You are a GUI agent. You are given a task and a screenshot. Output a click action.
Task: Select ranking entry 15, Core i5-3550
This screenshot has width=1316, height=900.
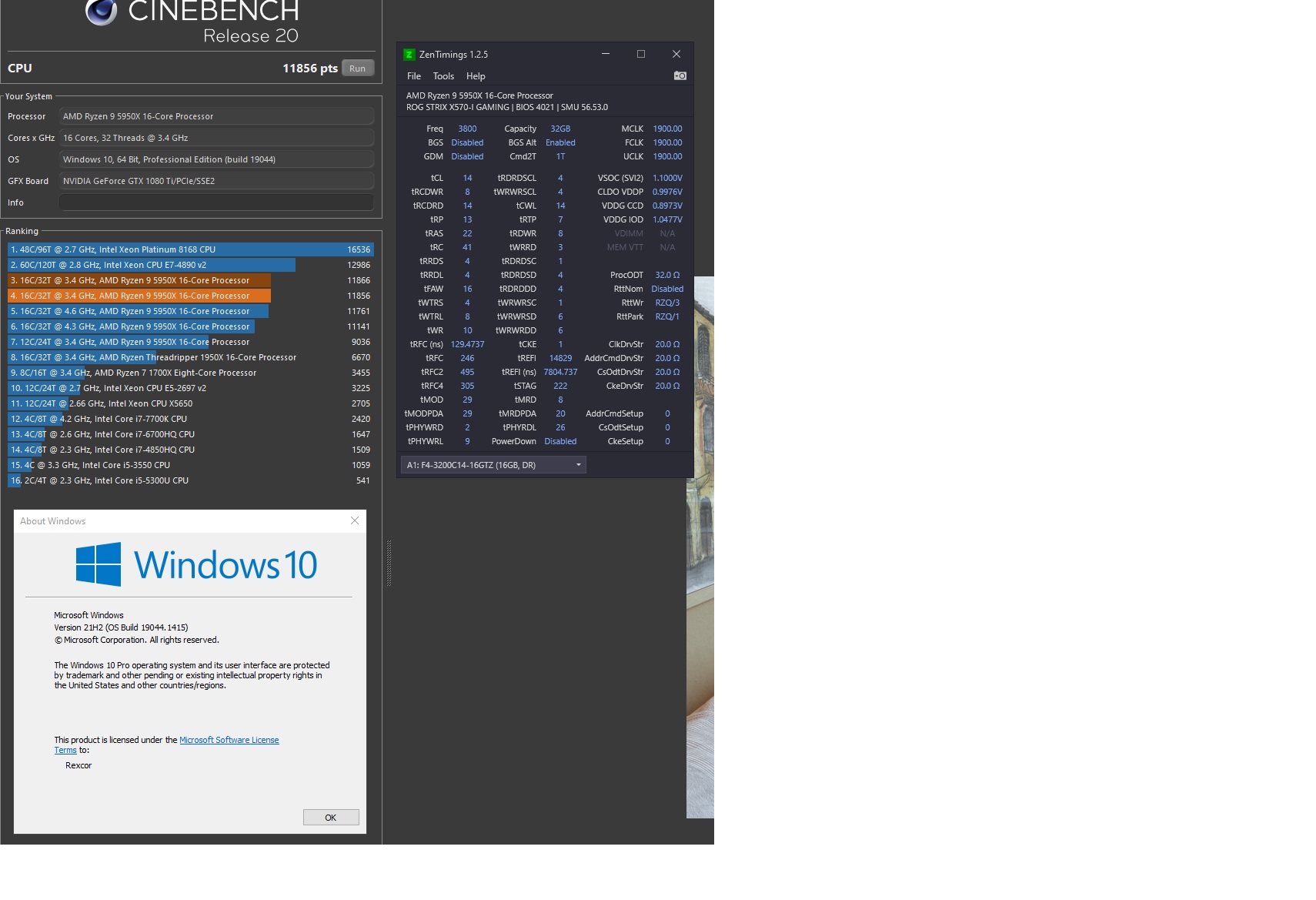[x=191, y=465]
